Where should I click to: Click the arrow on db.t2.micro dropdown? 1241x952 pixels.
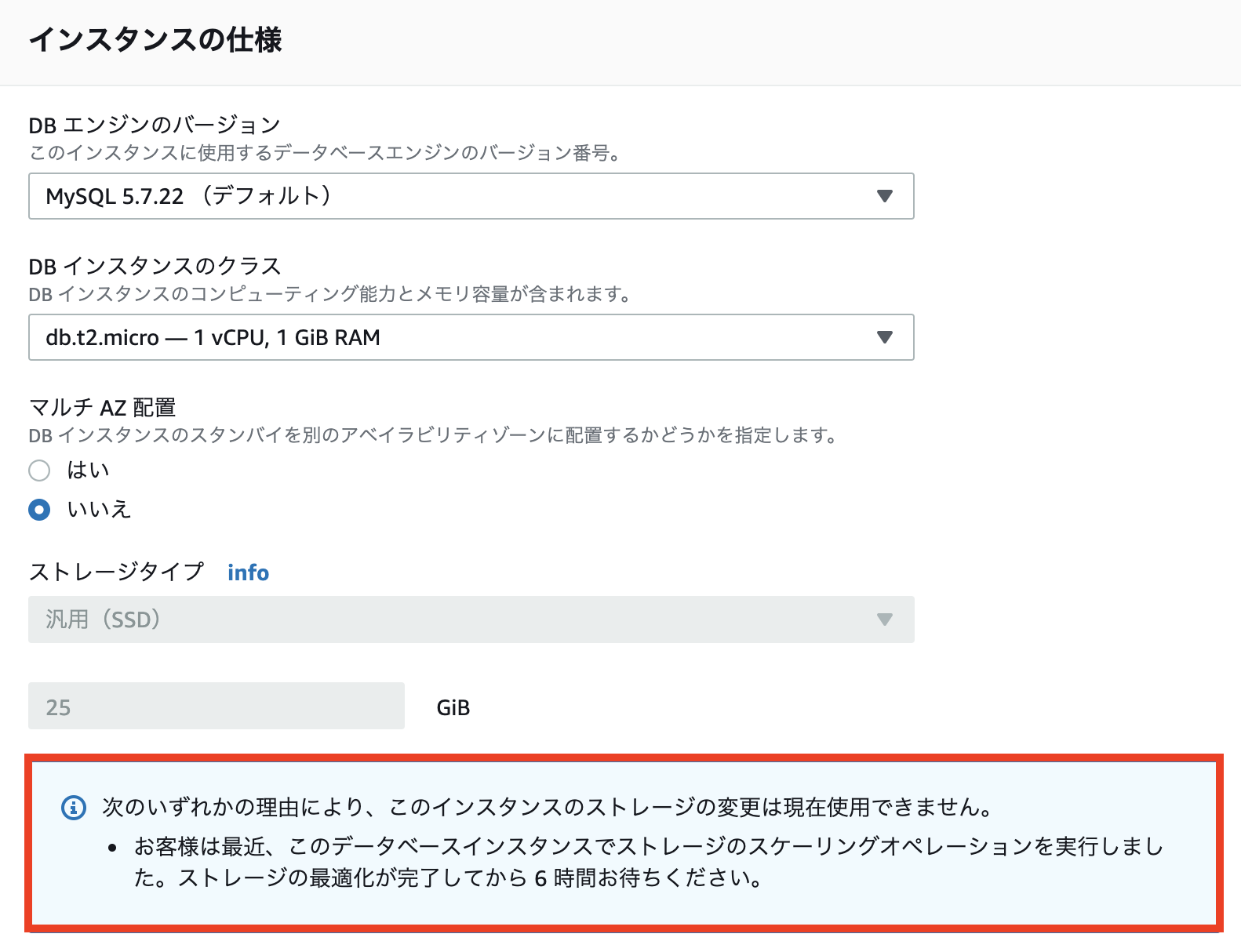pos(885,337)
